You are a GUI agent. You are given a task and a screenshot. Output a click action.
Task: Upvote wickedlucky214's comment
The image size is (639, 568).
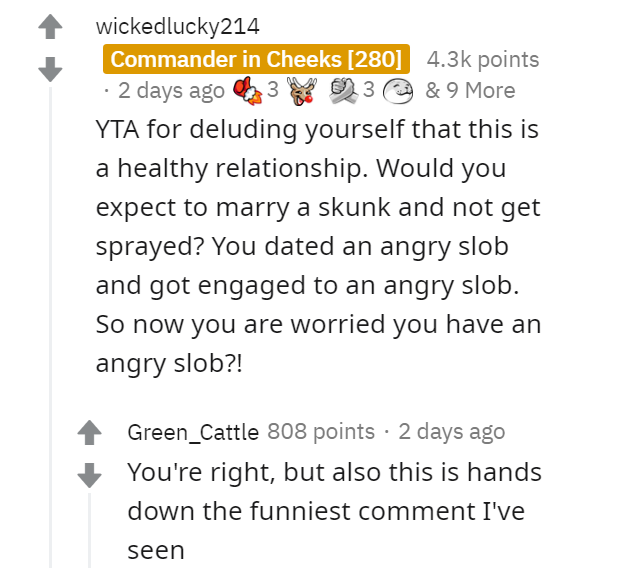coord(50,26)
